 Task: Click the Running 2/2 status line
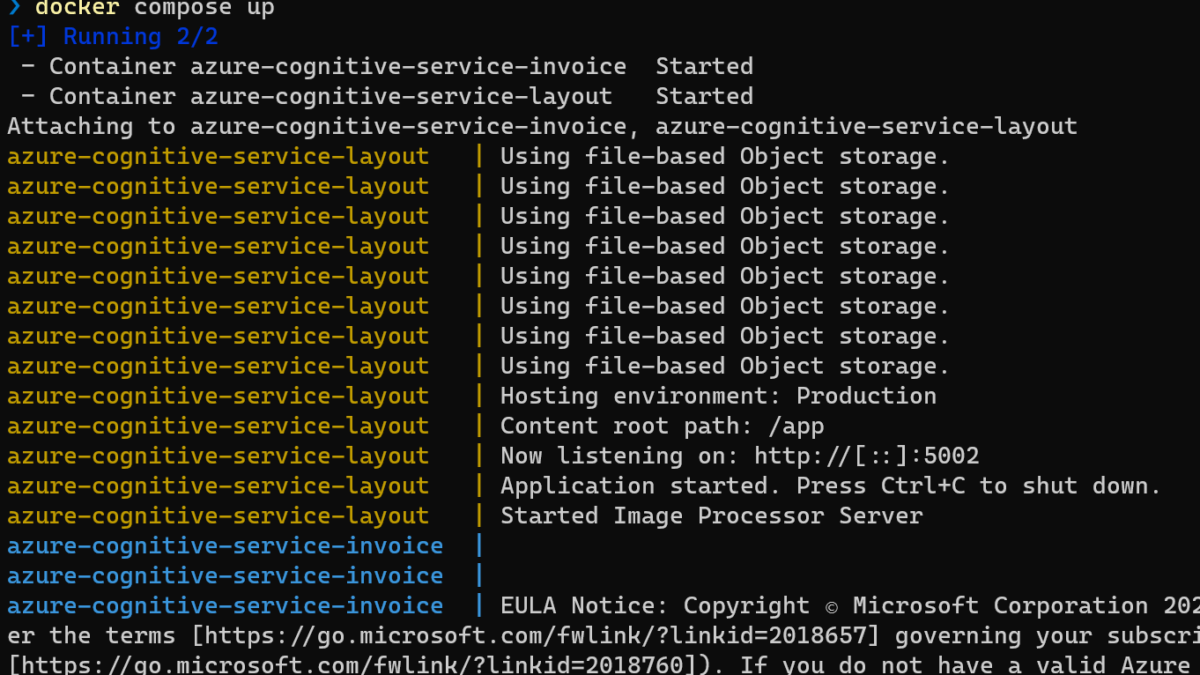113,37
